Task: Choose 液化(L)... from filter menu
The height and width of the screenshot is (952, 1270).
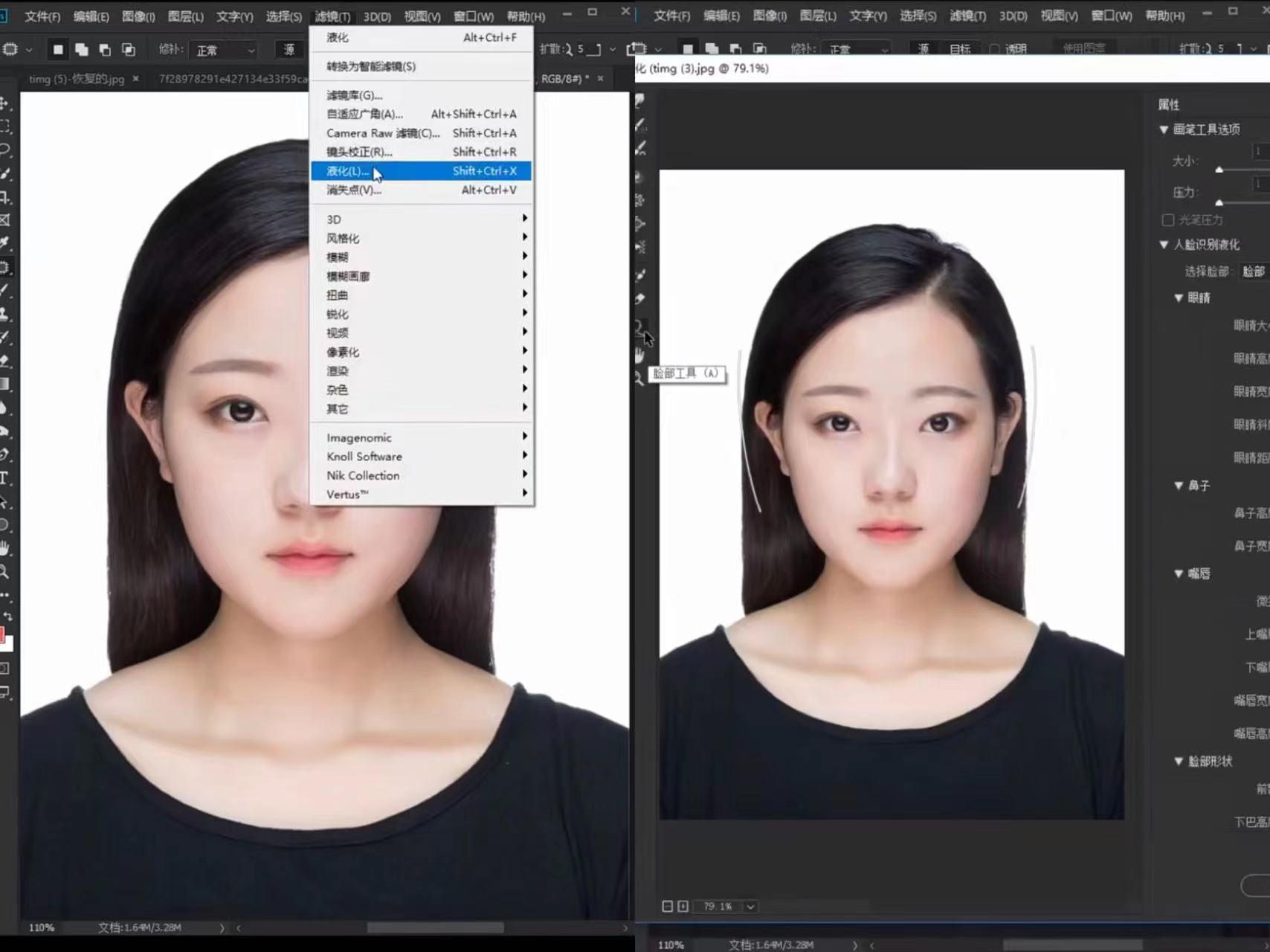Action: [421, 171]
